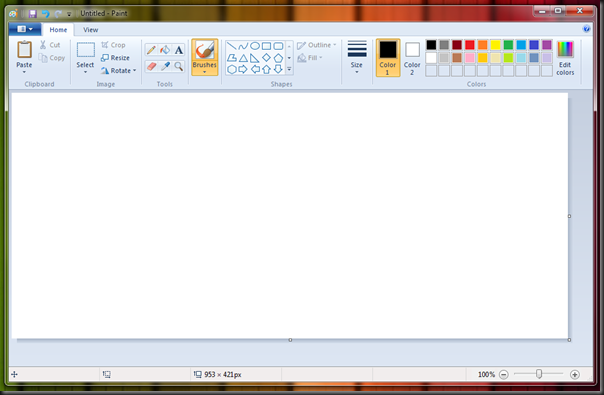Open the Brushes dropdown arrow
604x395 pixels.
click(205, 72)
